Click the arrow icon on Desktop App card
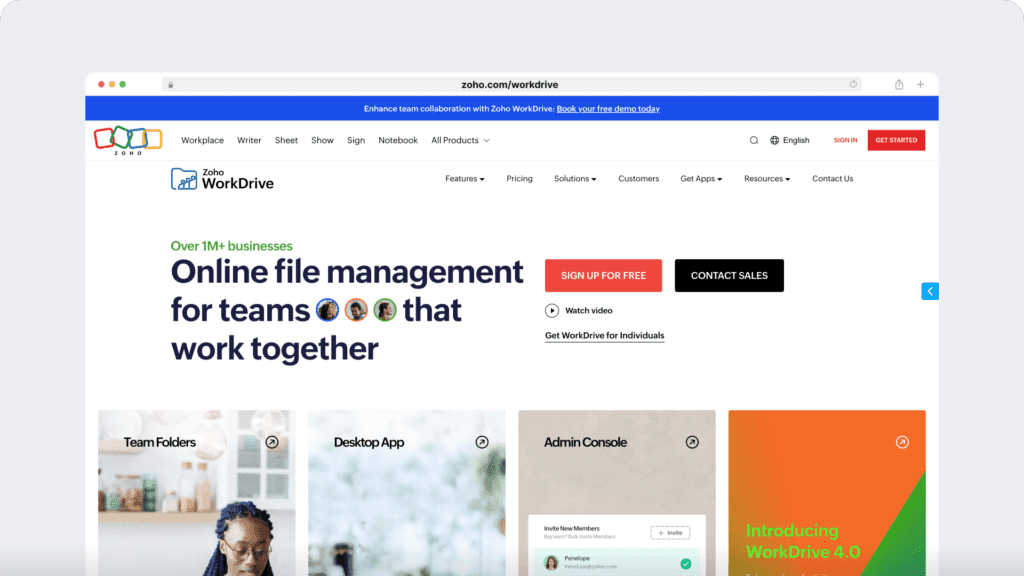1024x576 pixels. tap(483, 441)
